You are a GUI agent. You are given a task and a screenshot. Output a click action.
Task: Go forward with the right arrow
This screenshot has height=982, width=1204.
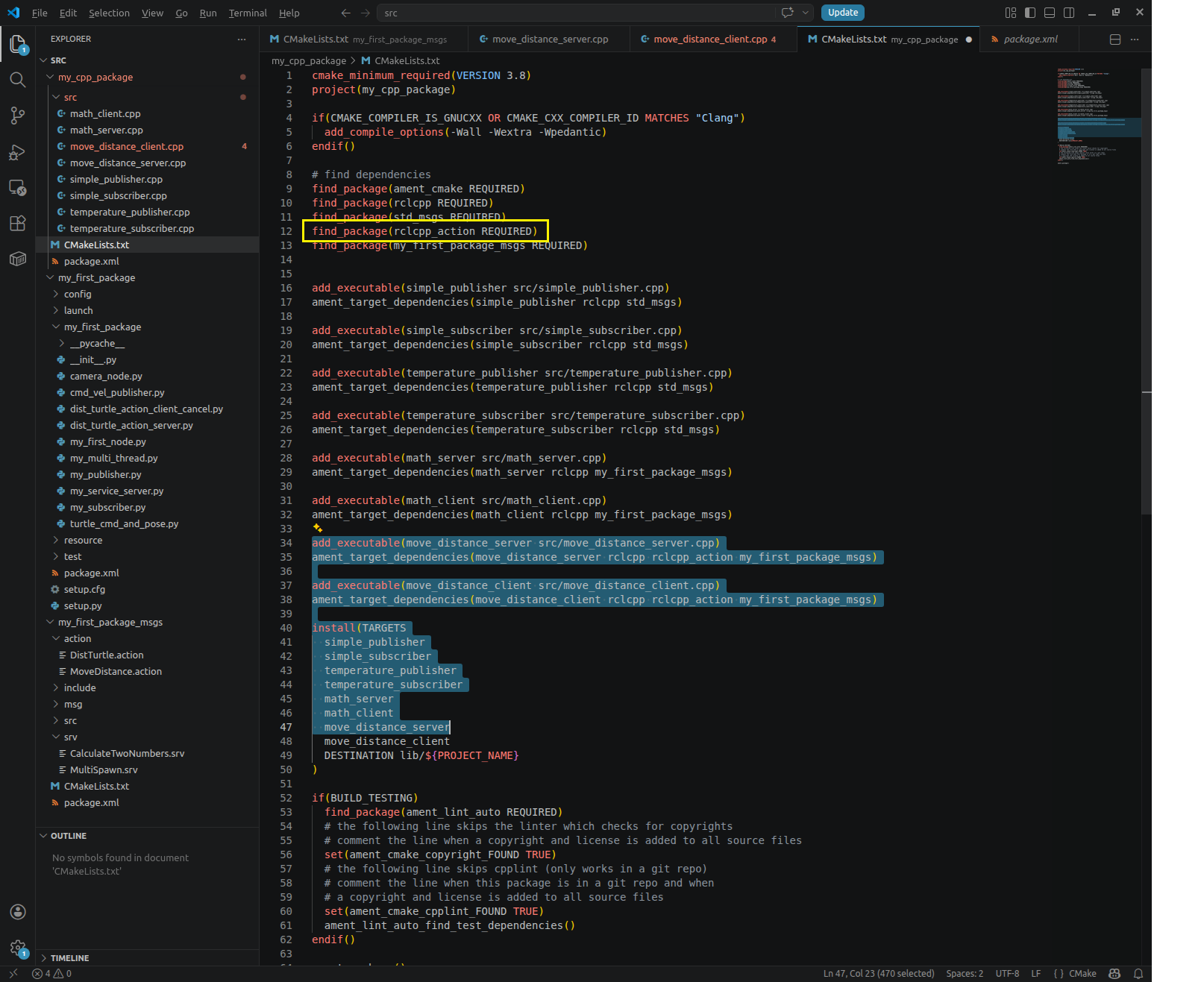365,13
